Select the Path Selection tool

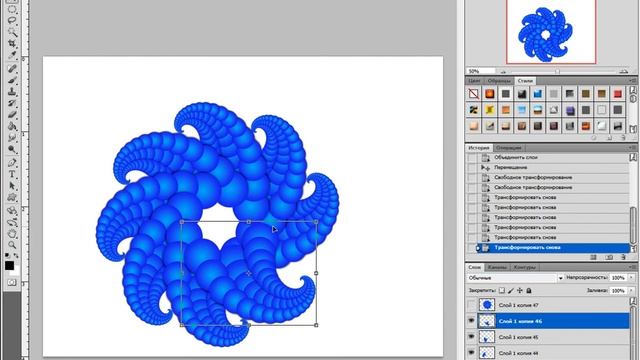(12, 186)
